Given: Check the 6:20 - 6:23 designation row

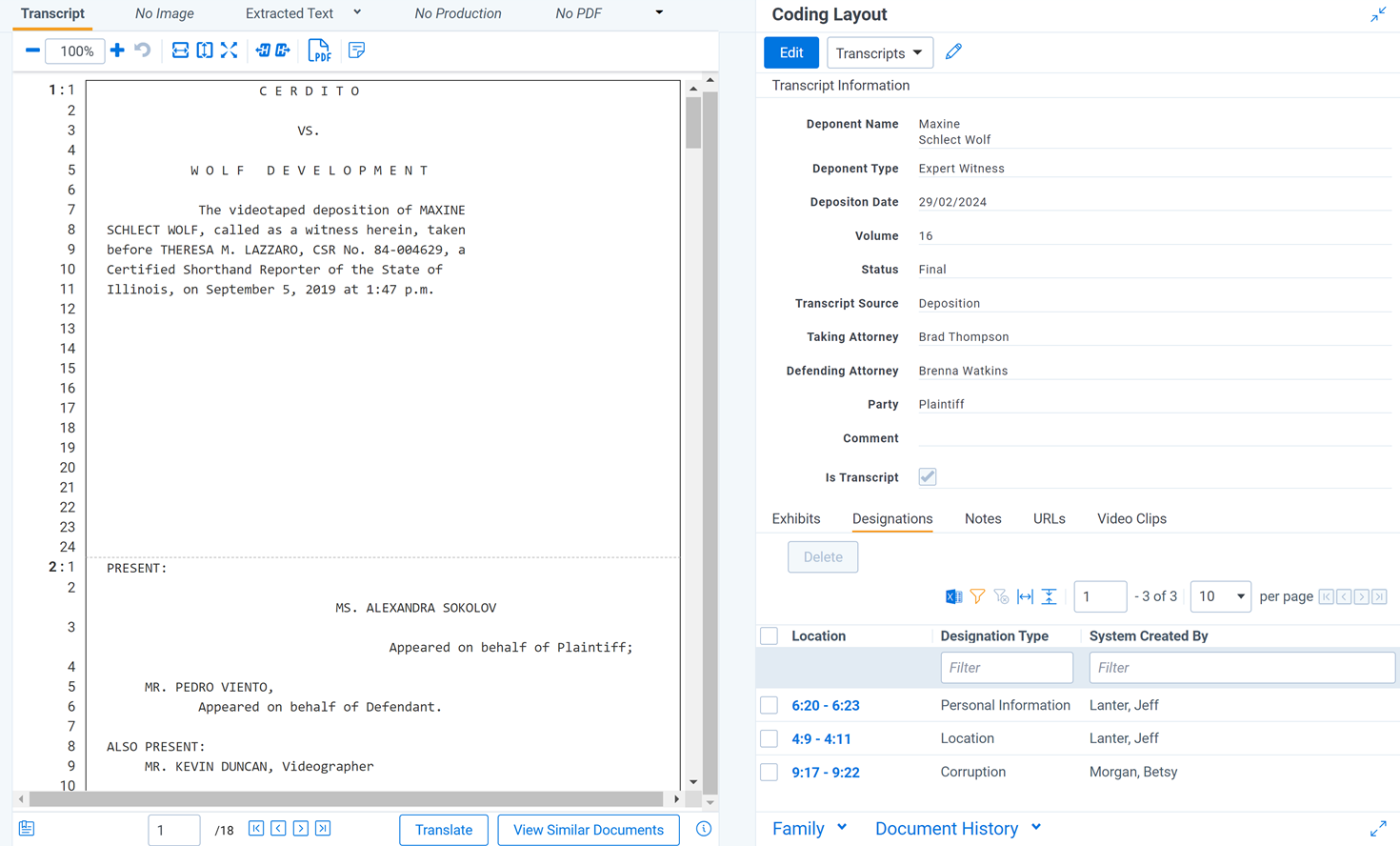Looking at the screenshot, I should pyautogui.click(x=770, y=705).
